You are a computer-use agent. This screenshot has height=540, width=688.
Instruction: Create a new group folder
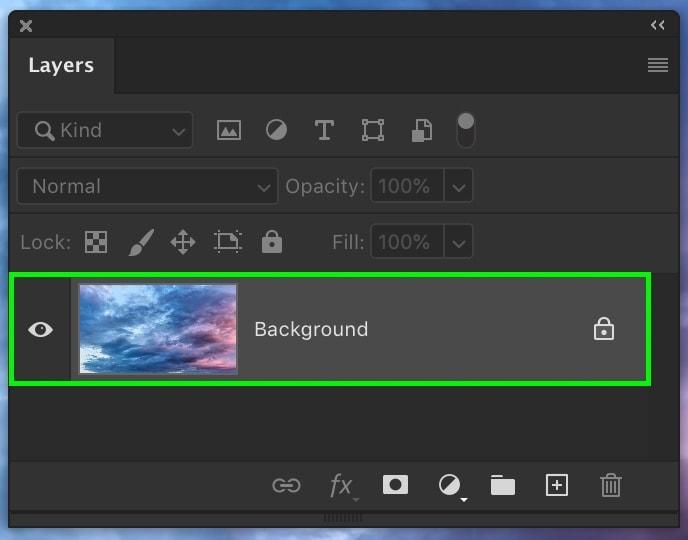(503, 485)
